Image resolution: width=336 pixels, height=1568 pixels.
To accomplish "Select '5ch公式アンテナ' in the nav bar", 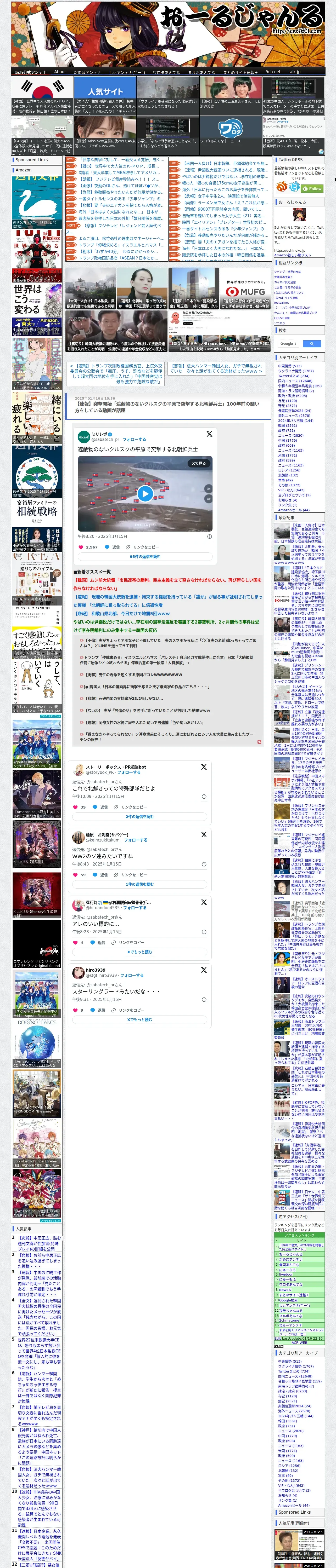I will click(31, 72).
